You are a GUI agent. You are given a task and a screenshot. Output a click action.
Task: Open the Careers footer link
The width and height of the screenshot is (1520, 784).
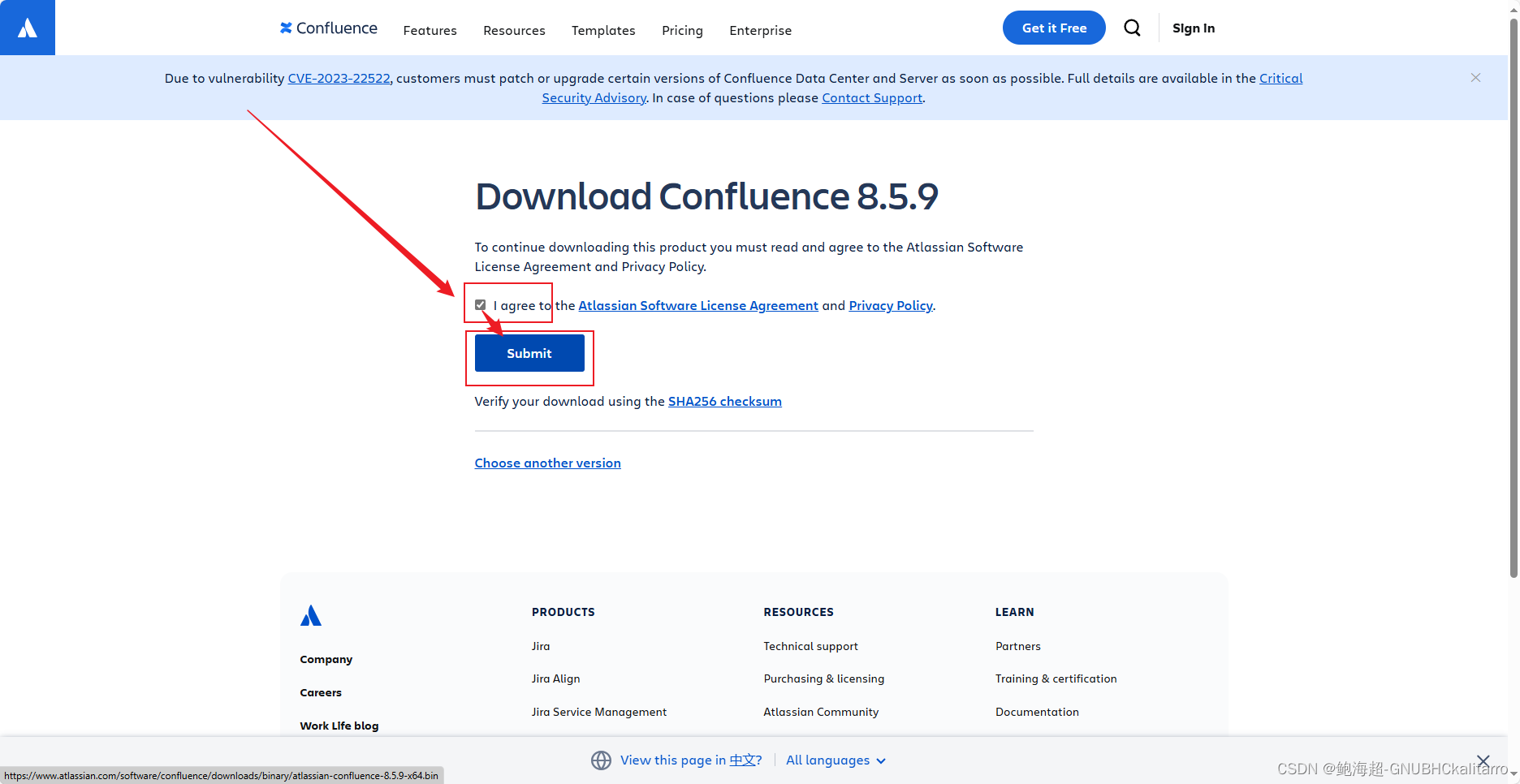[x=321, y=692]
